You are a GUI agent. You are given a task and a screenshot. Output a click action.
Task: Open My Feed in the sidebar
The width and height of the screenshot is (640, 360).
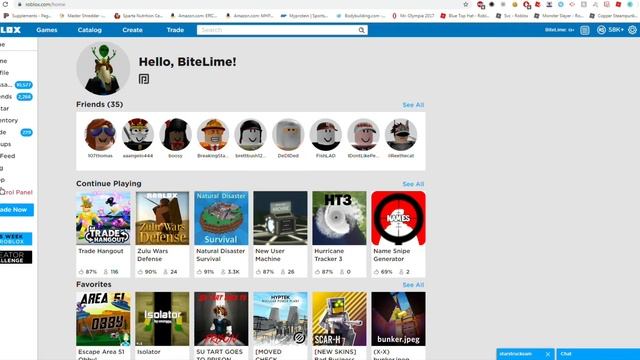tap(8, 156)
